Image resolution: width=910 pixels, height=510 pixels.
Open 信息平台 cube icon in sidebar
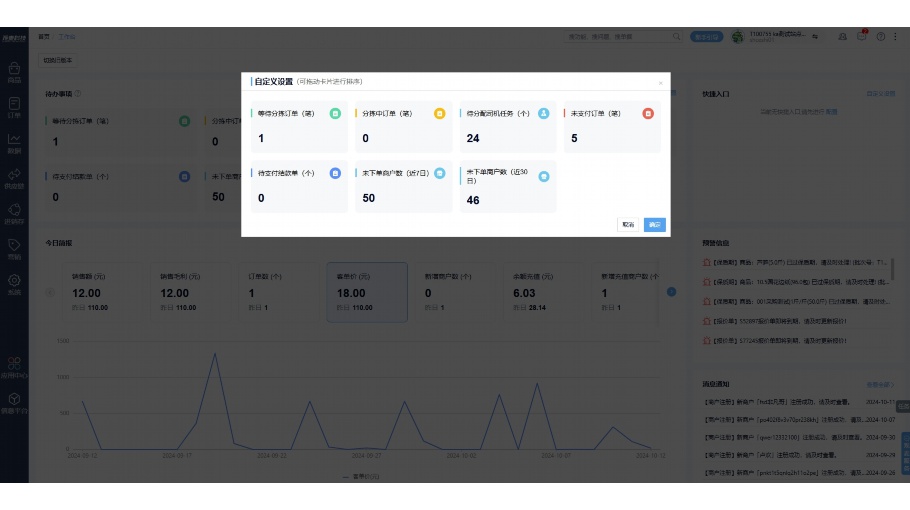15,403
